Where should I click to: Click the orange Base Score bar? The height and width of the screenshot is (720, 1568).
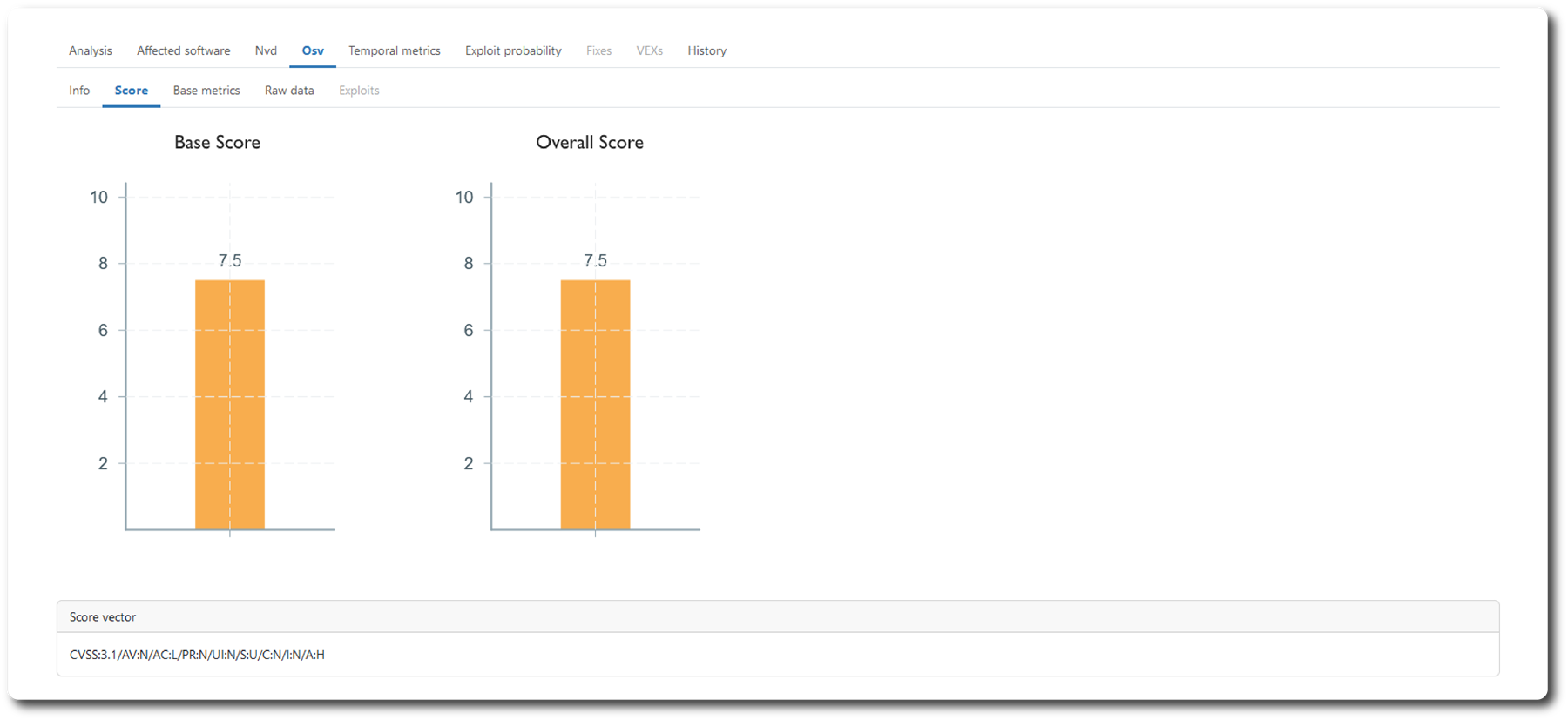pyautogui.click(x=230, y=405)
